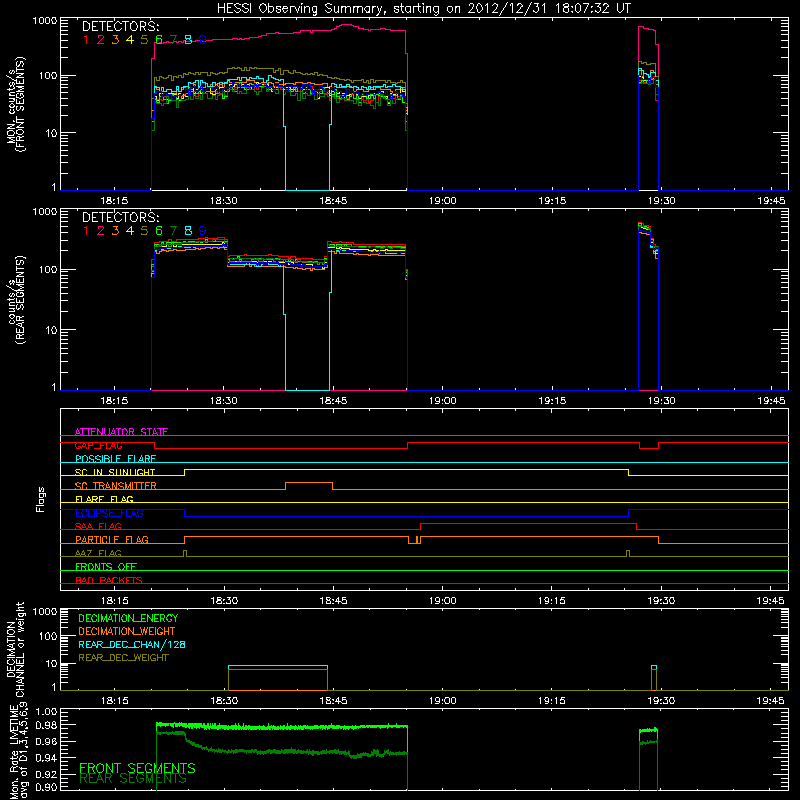Viewport: 800px width, 800px height.
Task: Select detector 9 in front segments legend
Action: (x=203, y=40)
